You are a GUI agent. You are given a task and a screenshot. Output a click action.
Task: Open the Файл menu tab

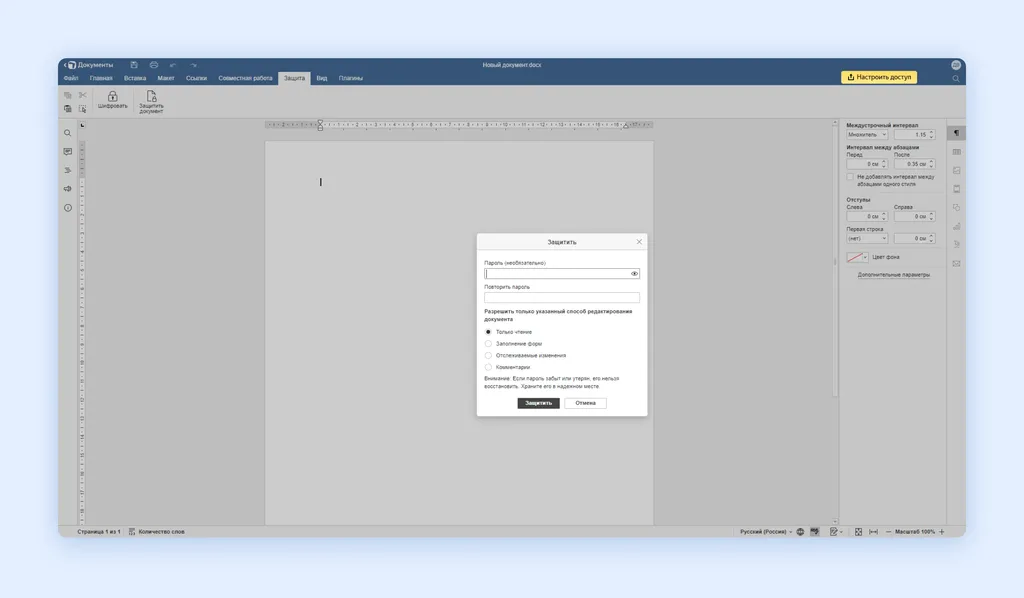coord(71,78)
